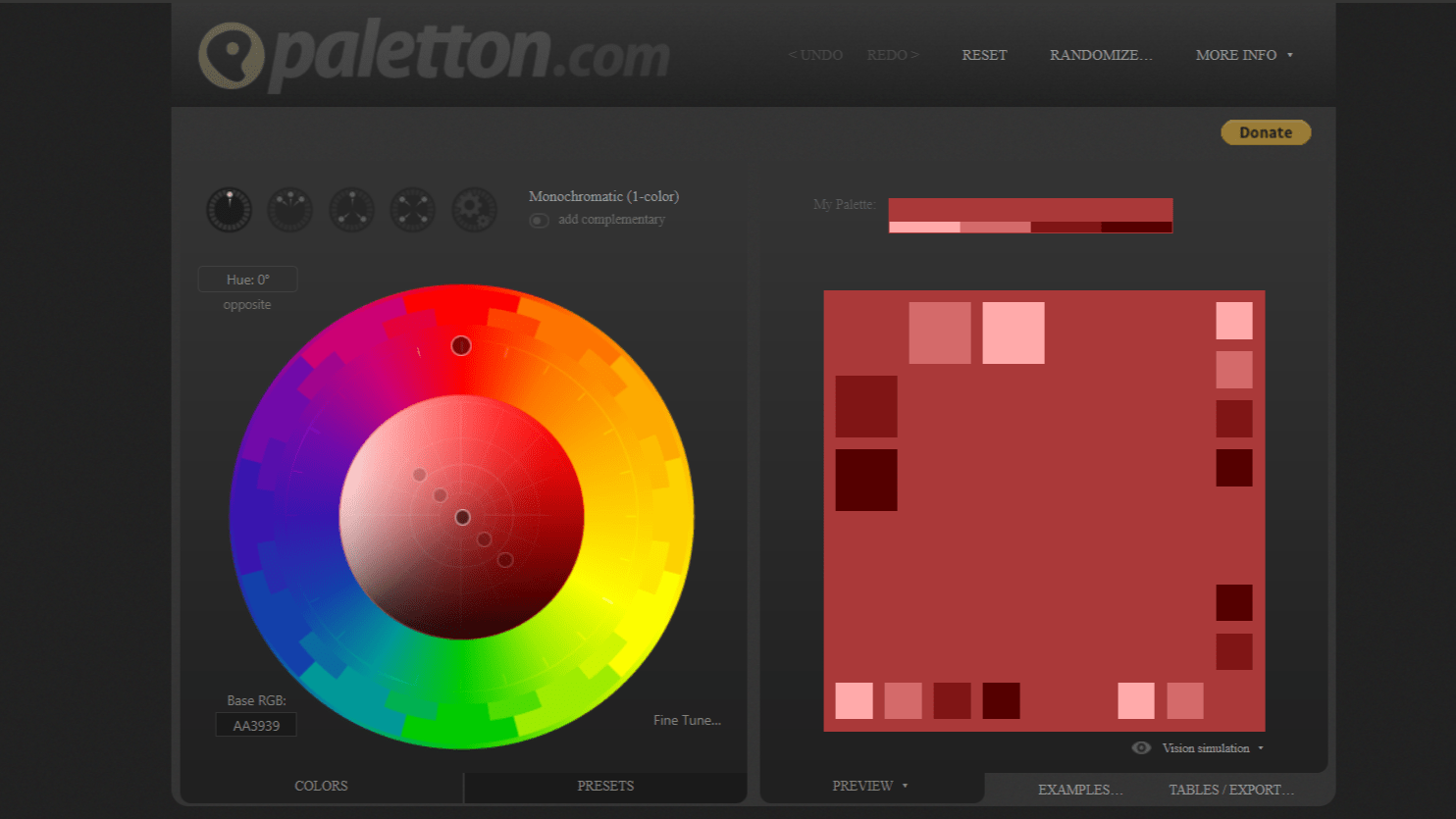Click the Paletton logo icon
Screen dimensions: 1456x819
click(x=232, y=55)
